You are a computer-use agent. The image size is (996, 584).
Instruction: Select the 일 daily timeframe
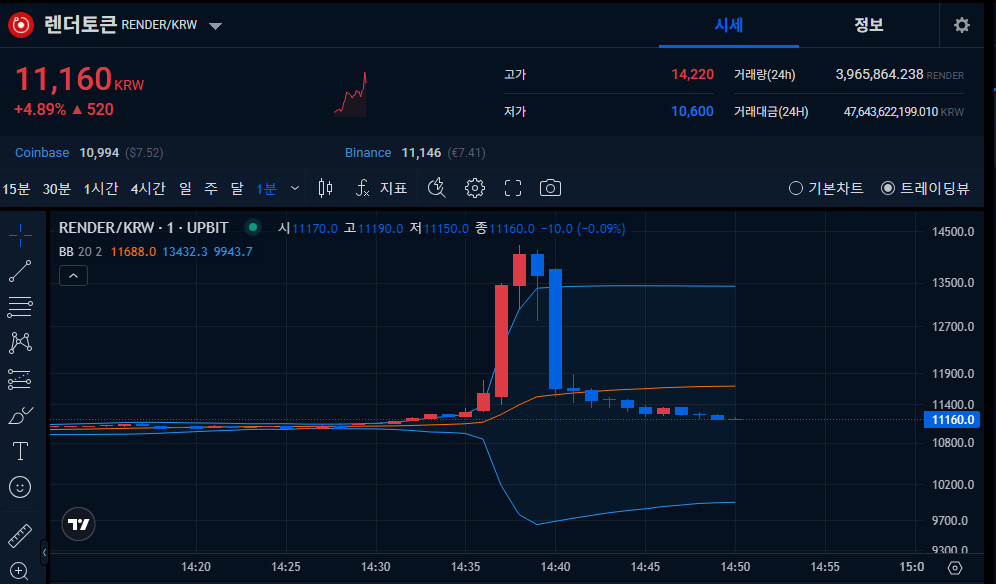(x=185, y=188)
